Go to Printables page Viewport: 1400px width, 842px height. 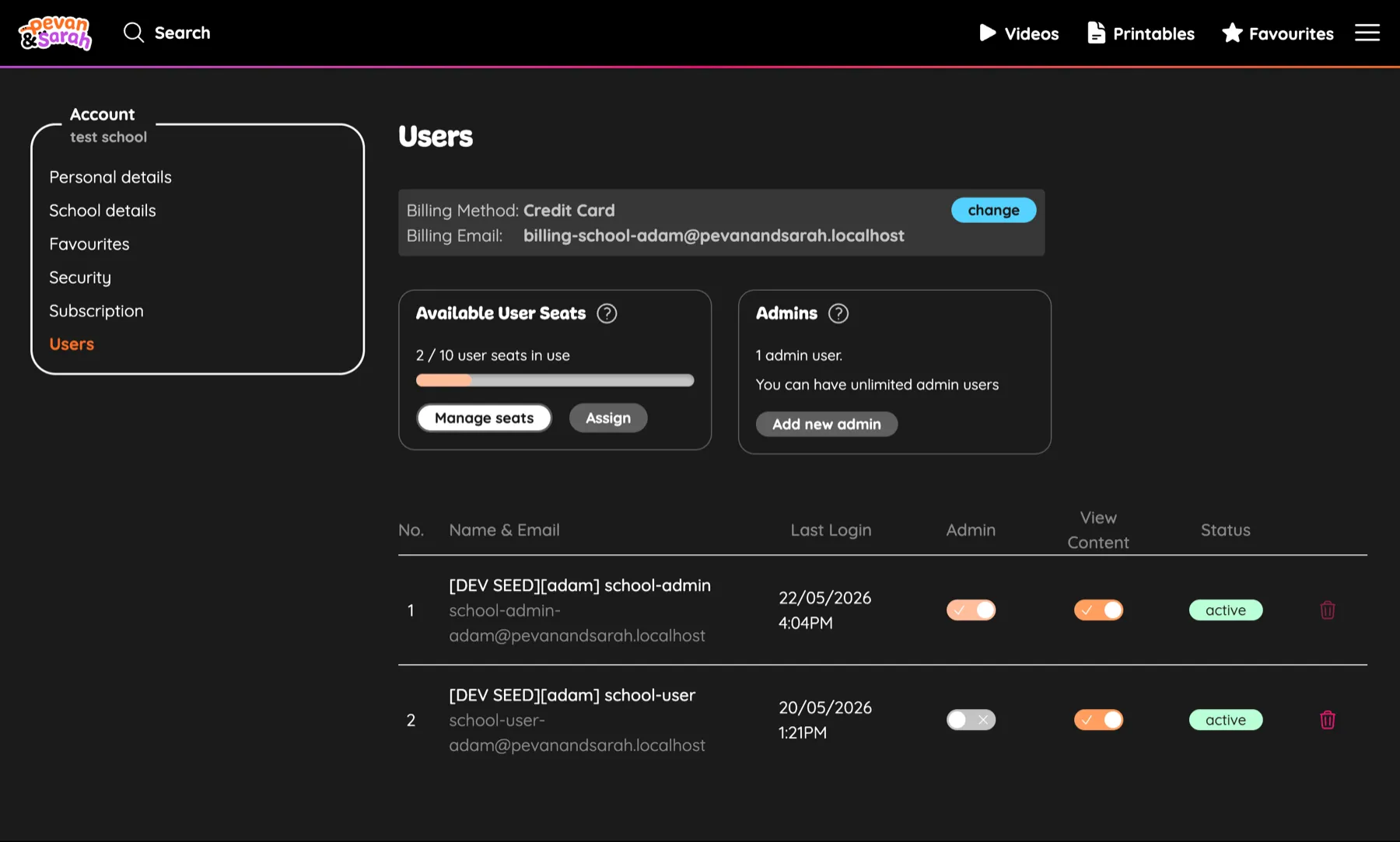click(1141, 33)
